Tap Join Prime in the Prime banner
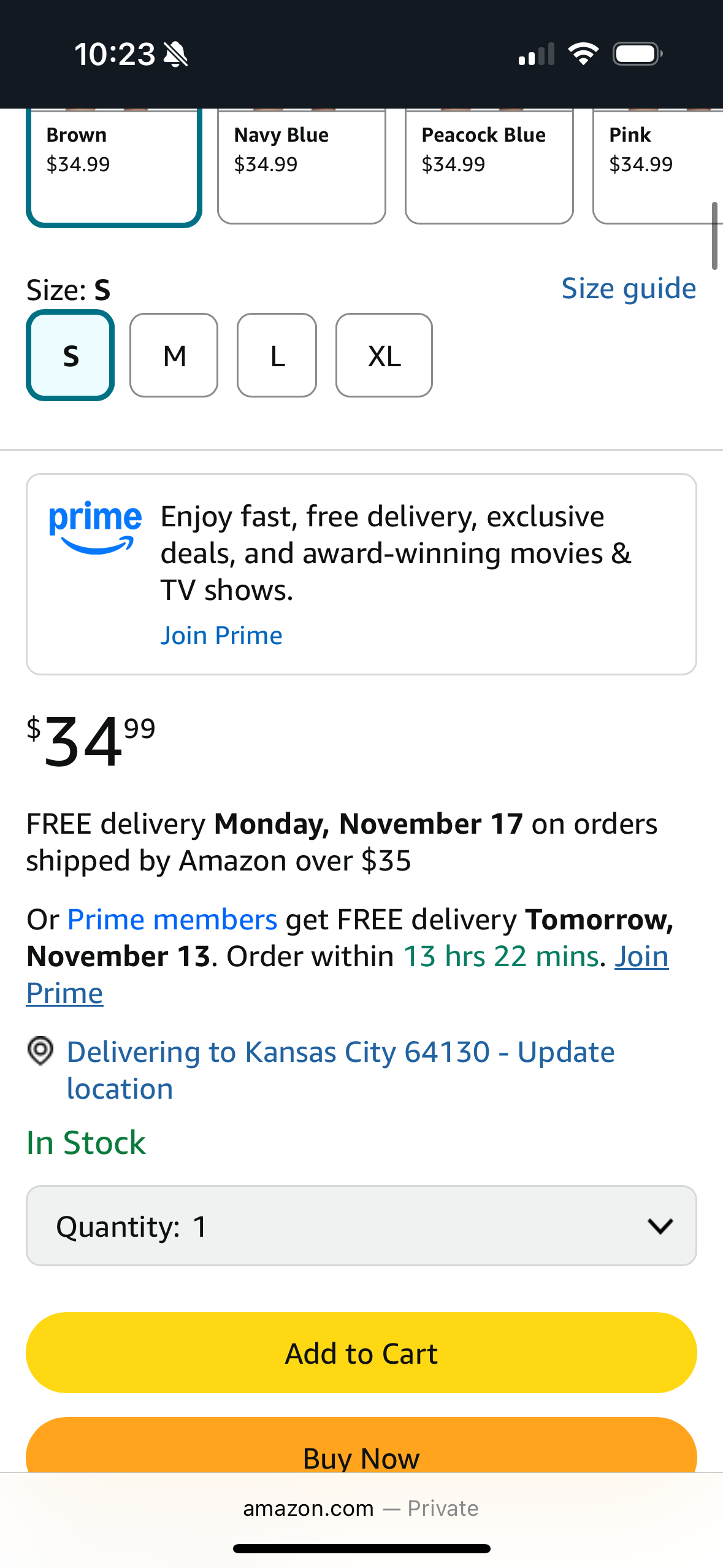Screen dimensions: 723x1568 [x=221, y=636]
